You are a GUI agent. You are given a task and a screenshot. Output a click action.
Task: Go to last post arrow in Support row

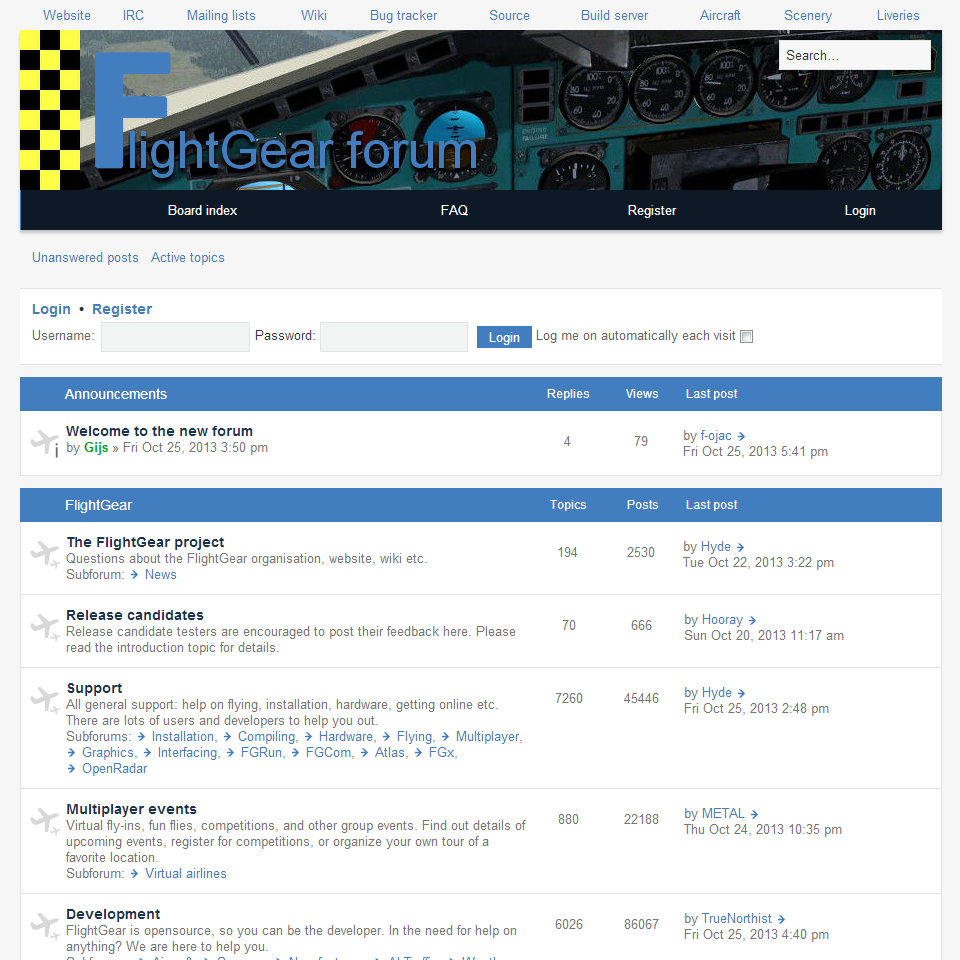click(x=741, y=694)
